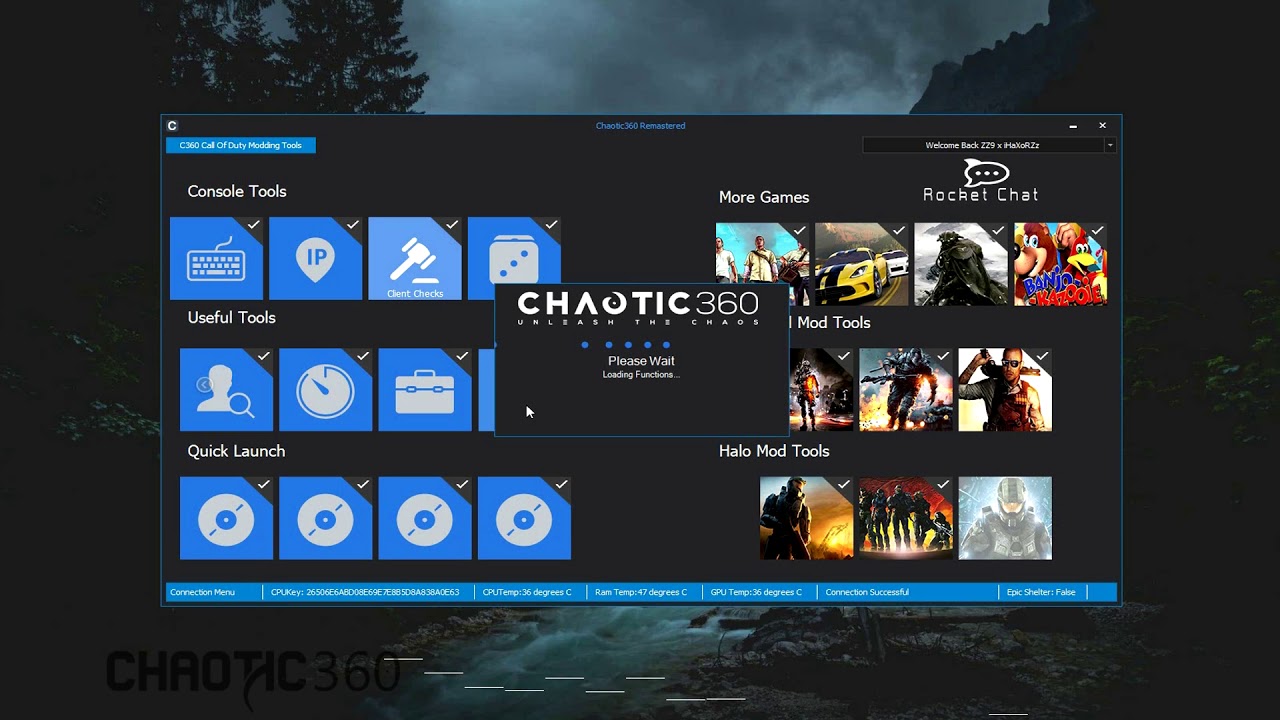Open the yellow racing car game thumbnail

coord(861,264)
